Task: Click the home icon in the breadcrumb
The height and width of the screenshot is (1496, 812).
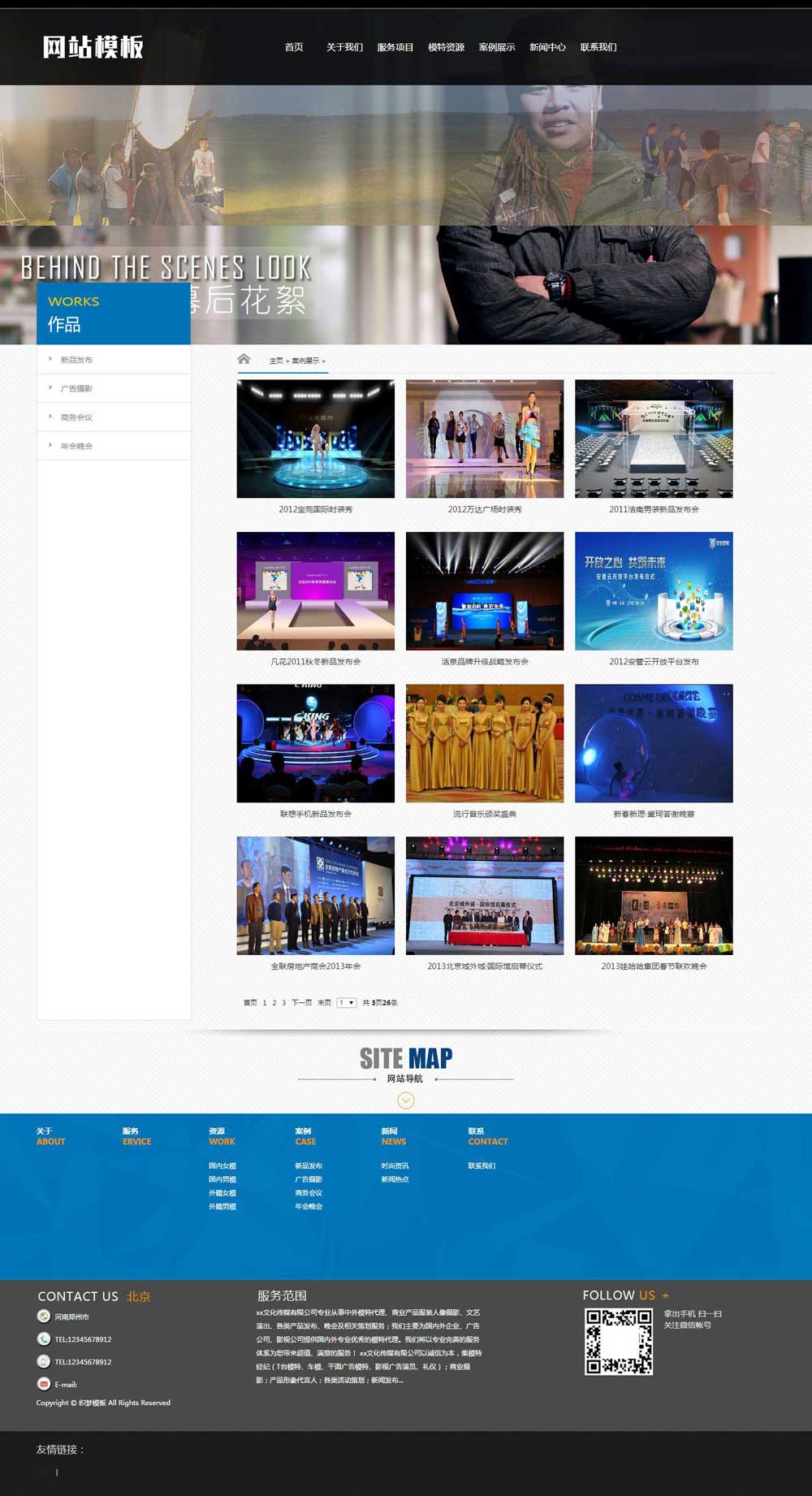Action: (244, 359)
